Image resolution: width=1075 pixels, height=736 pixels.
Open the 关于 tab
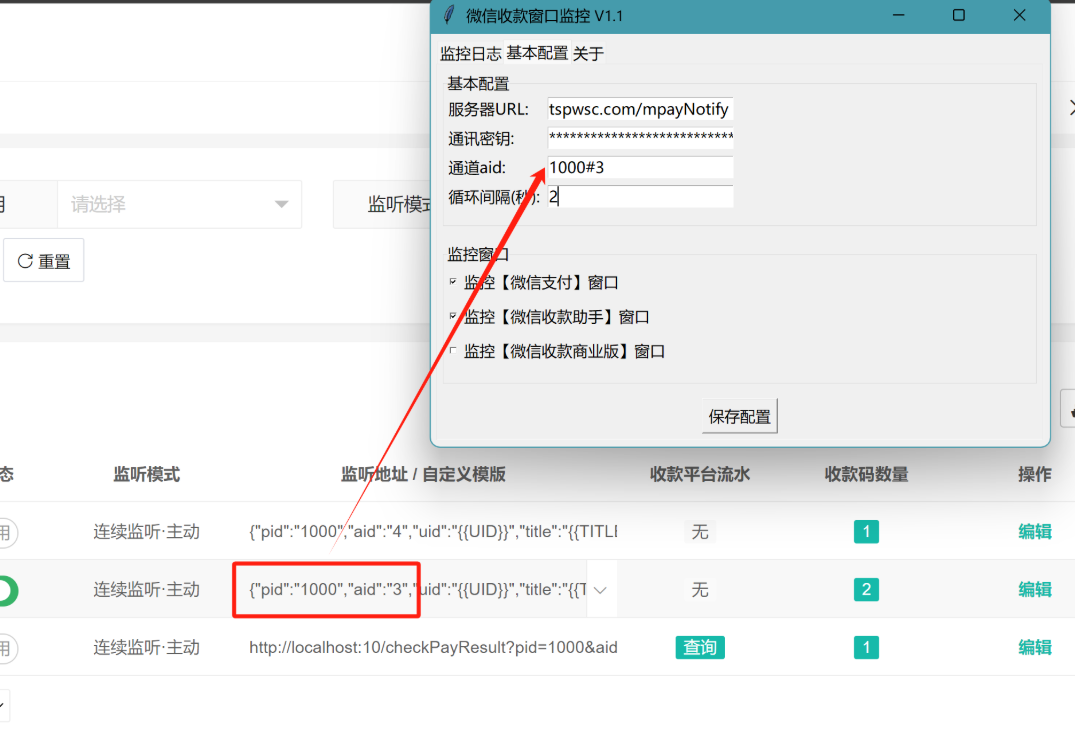(588, 53)
